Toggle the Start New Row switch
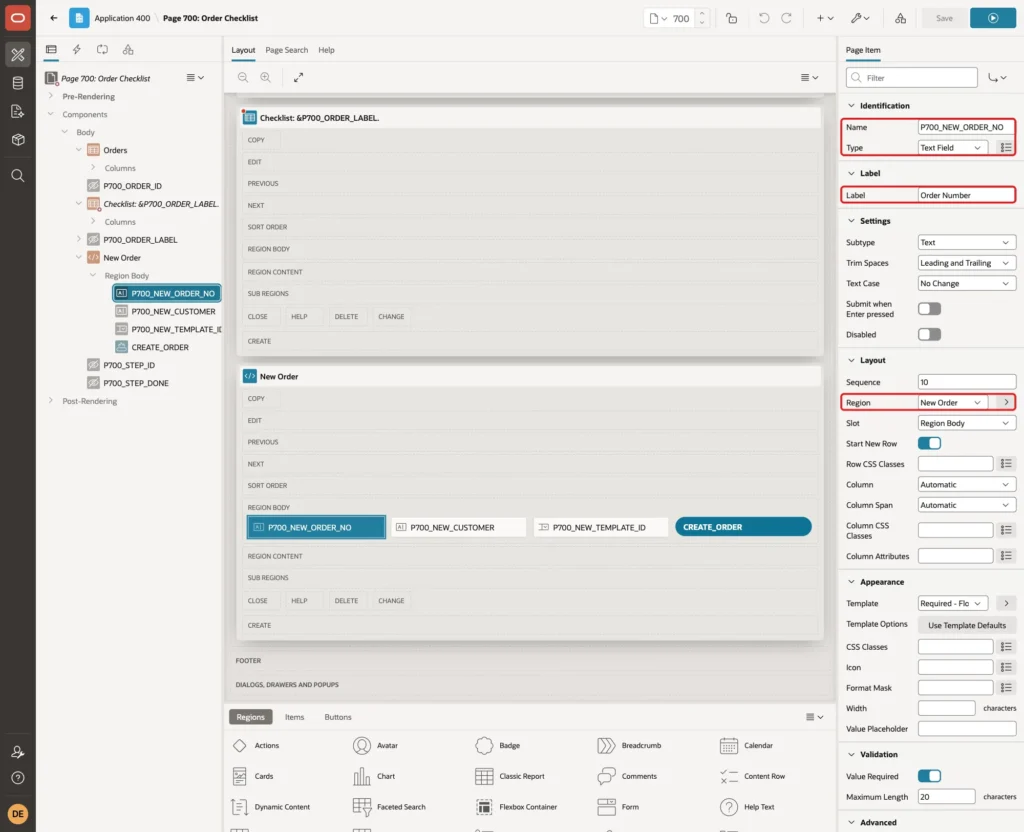Screen dimensions: 1024x832 click(929, 443)
